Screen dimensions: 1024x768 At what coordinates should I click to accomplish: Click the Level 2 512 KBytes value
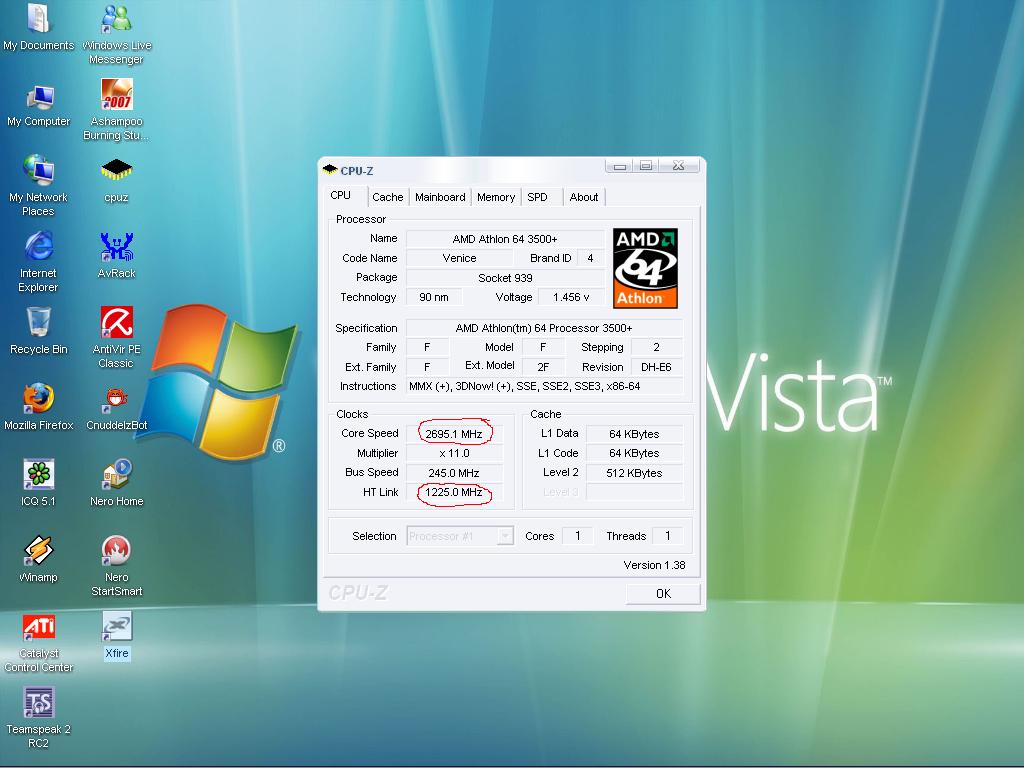(x=634, y=473)
